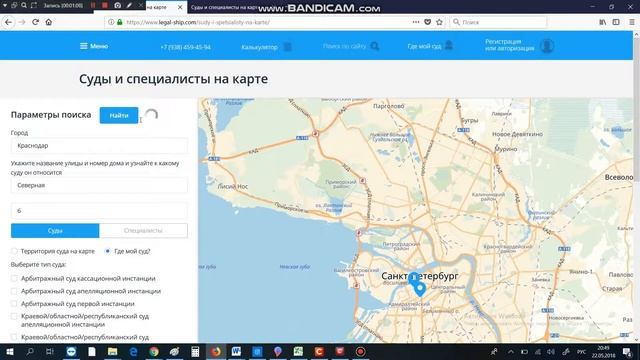Screen dimensions: 640x360
Task: Open Windows notification center
Action: point(627,351)
